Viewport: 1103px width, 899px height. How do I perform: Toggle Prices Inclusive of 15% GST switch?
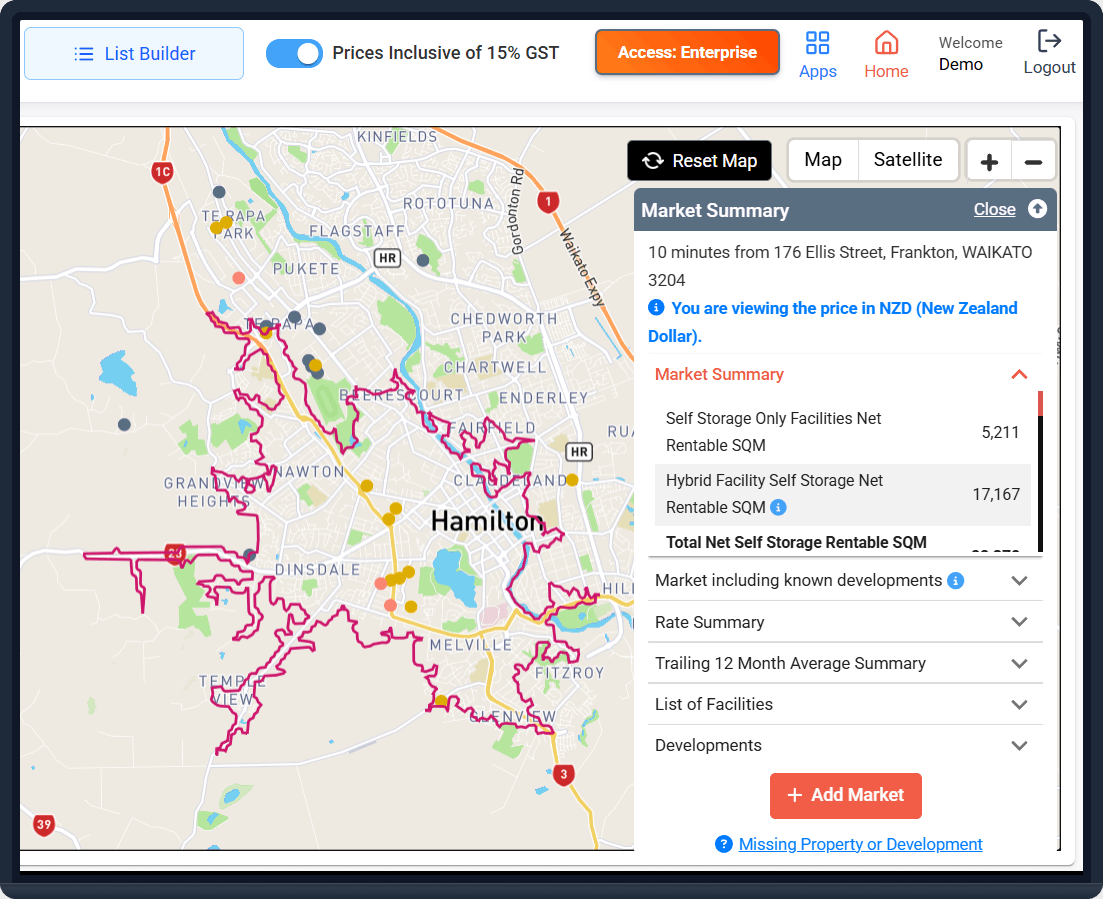pos(294,53)
